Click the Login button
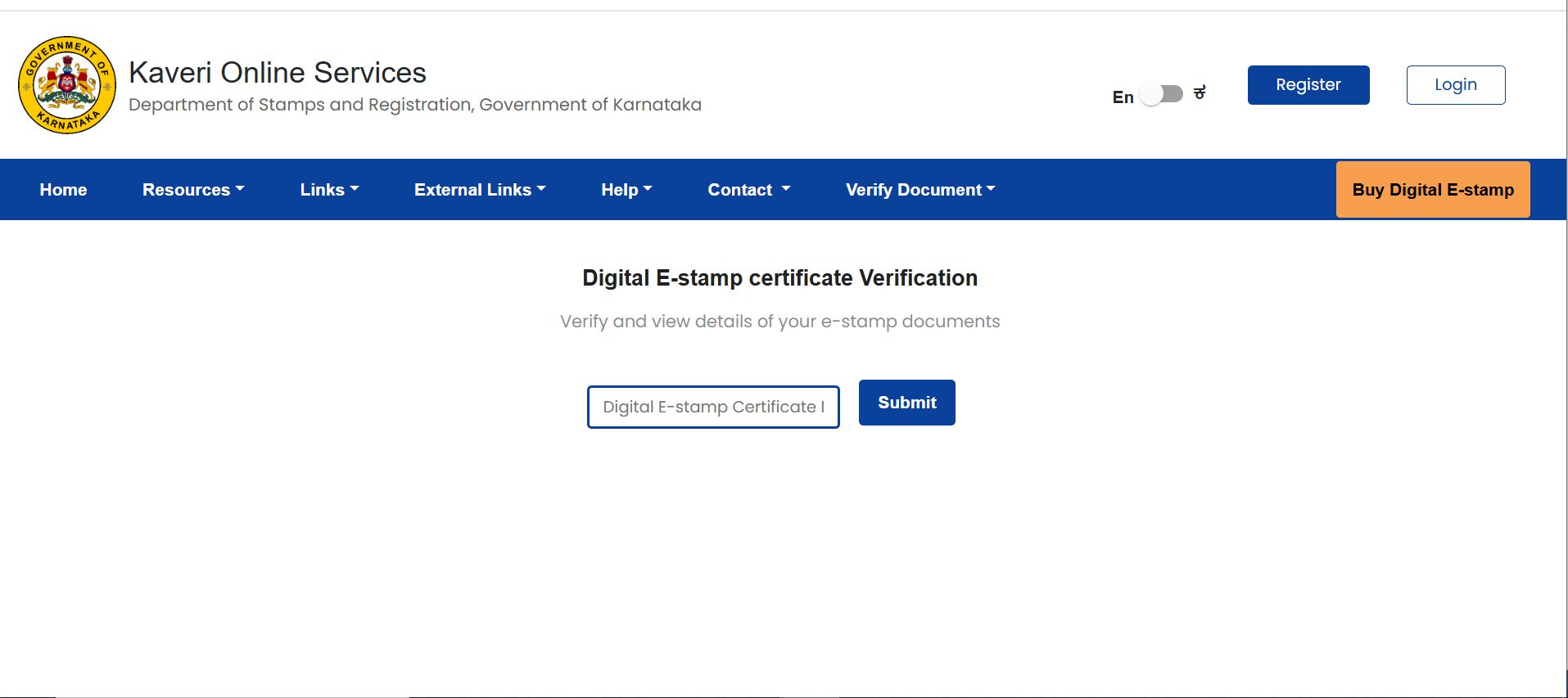The height and width of the screenshot is (698, 1568). point(1455,85)
